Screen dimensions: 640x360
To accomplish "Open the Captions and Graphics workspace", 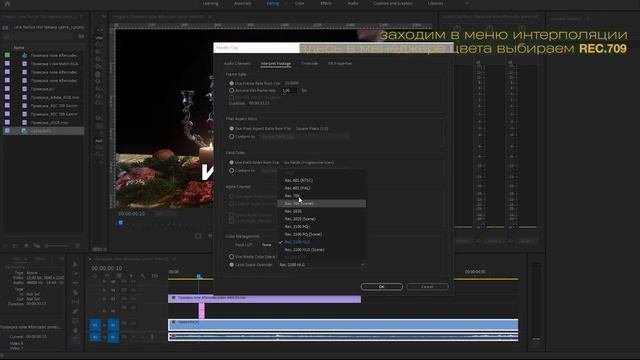I will click(393, 4).
